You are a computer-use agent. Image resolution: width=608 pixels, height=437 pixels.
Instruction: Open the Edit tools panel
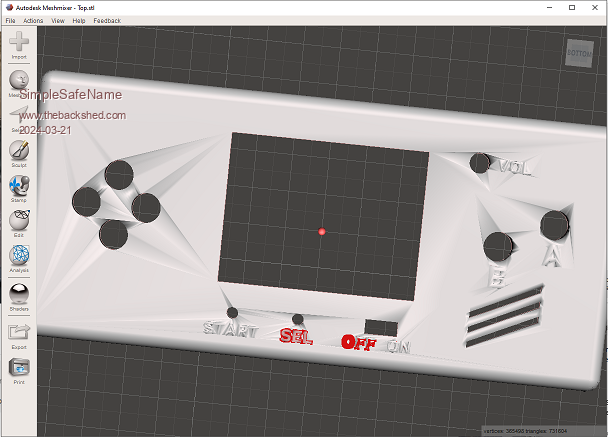coord(19,221)
